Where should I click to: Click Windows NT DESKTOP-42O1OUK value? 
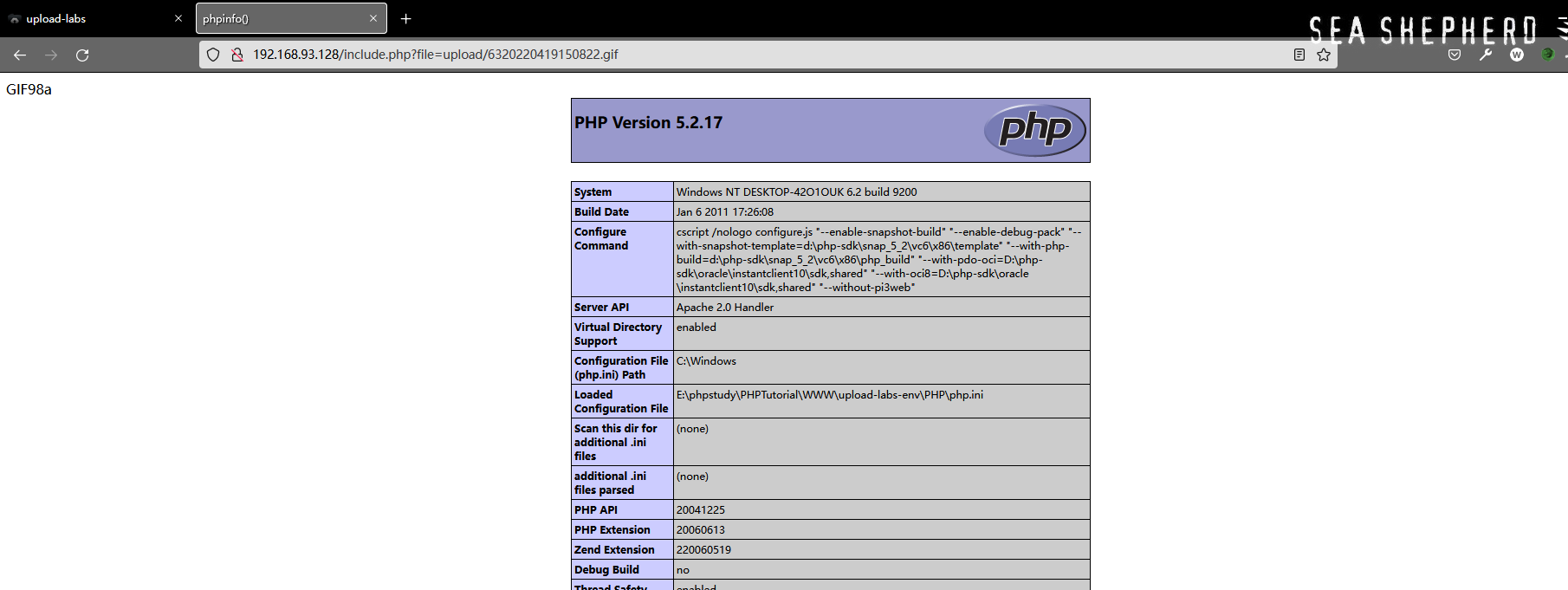point(796,192)
